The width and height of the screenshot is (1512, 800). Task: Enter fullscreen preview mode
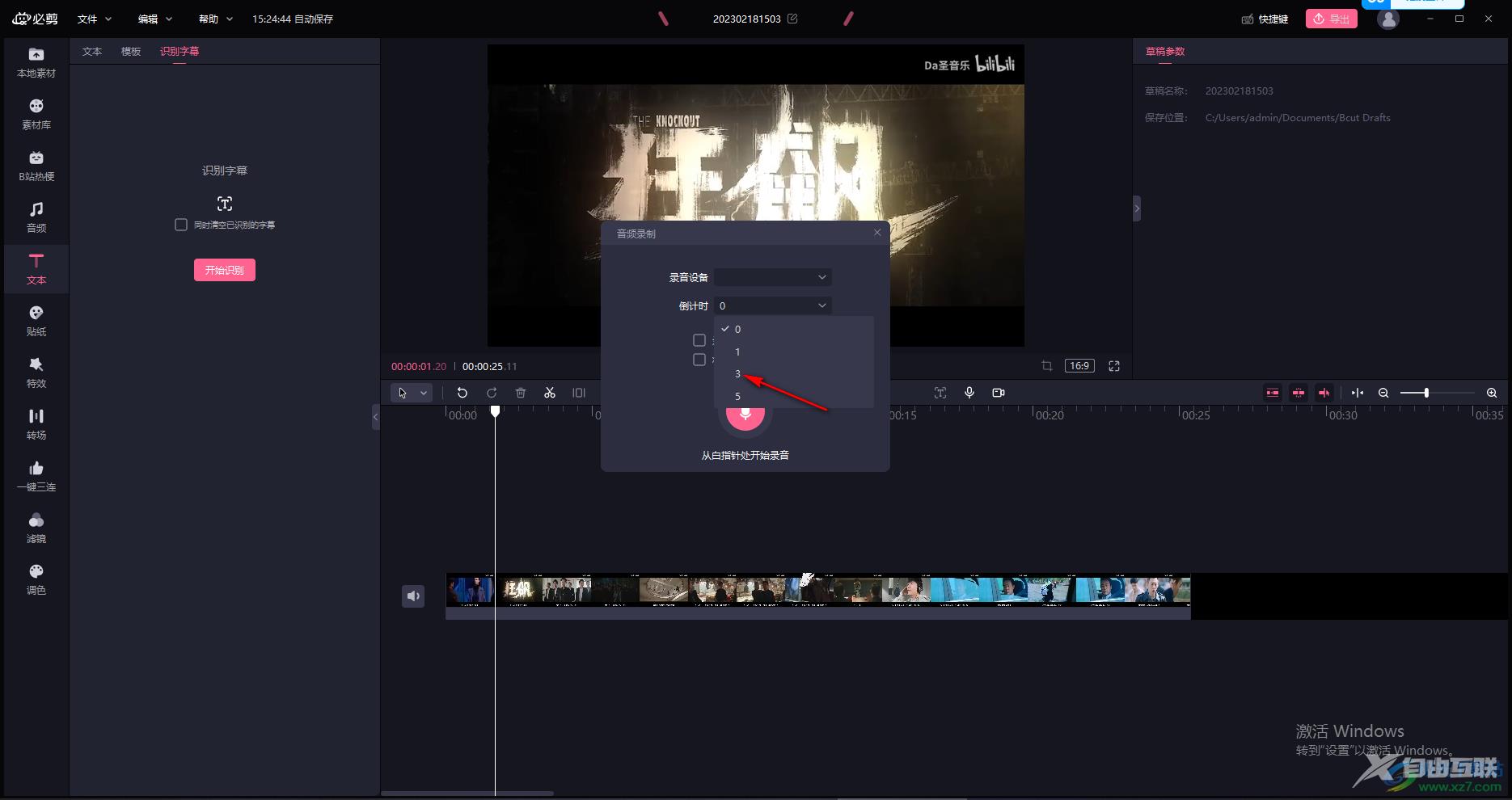(x=1114, y=366)
